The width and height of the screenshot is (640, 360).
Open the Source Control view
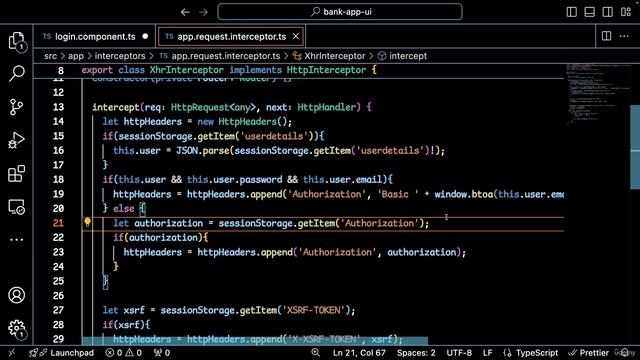tap(17, 107)
